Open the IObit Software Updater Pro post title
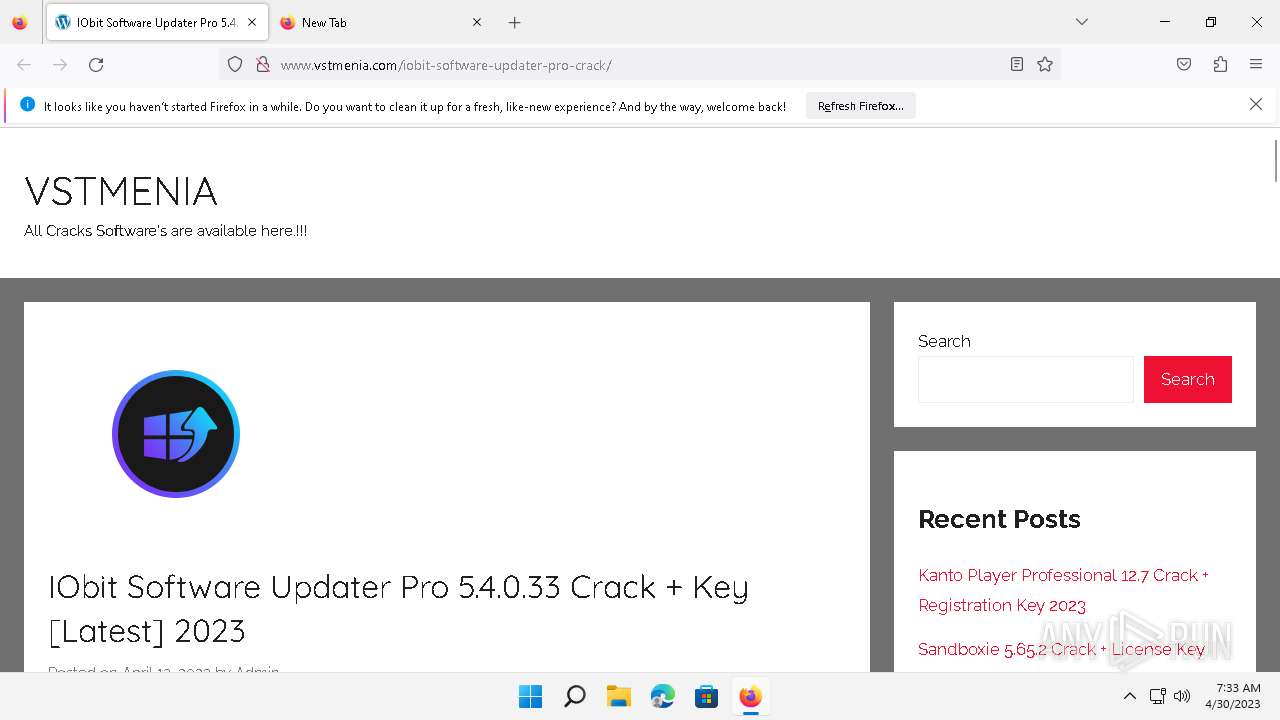The height and width of the screenshot is (720, 1280). click(398, 608)
